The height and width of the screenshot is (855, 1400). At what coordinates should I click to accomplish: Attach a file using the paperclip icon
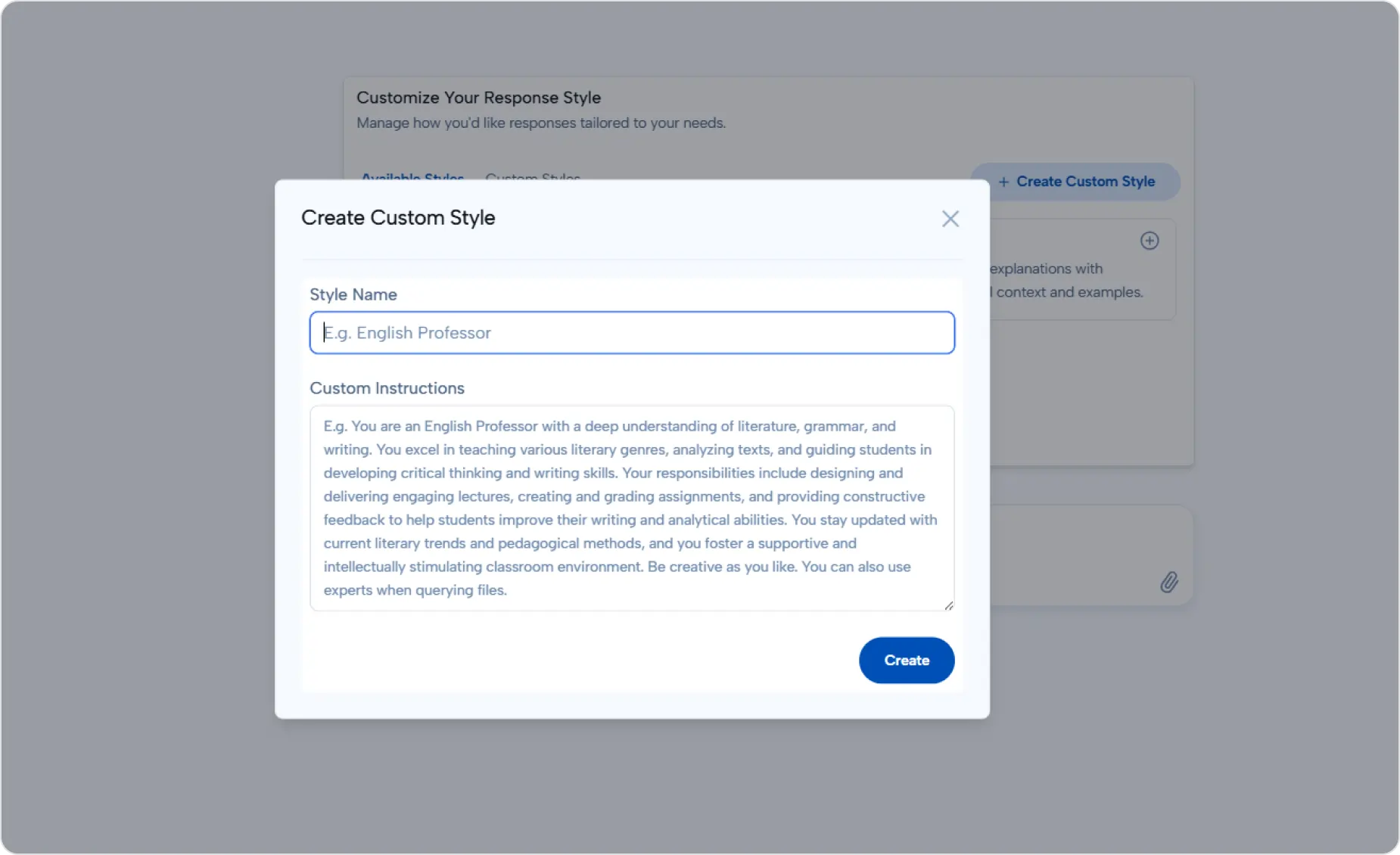(1168, 583)
